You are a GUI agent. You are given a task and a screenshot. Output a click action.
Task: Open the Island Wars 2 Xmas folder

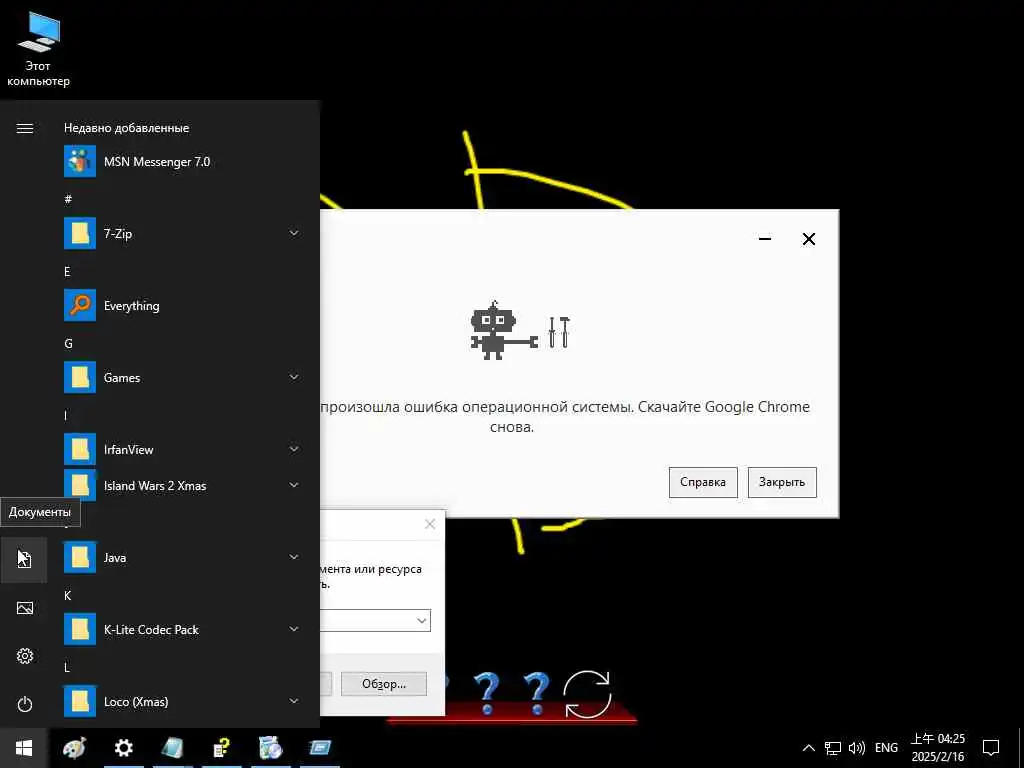(x=182, y=485)
